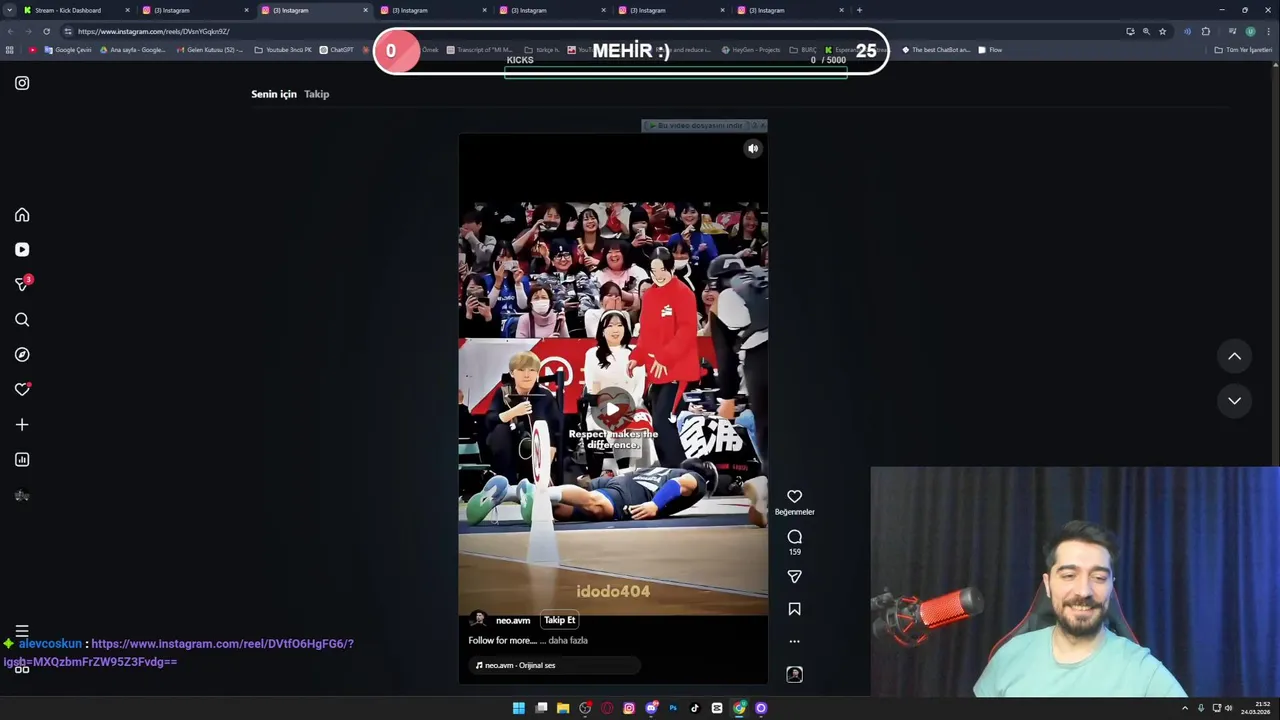Switch to Takip tab

(x=316, y=94)
